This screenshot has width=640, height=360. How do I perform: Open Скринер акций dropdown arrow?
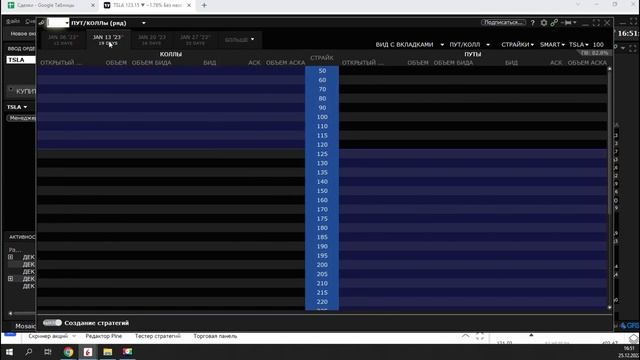coord(74,336)
